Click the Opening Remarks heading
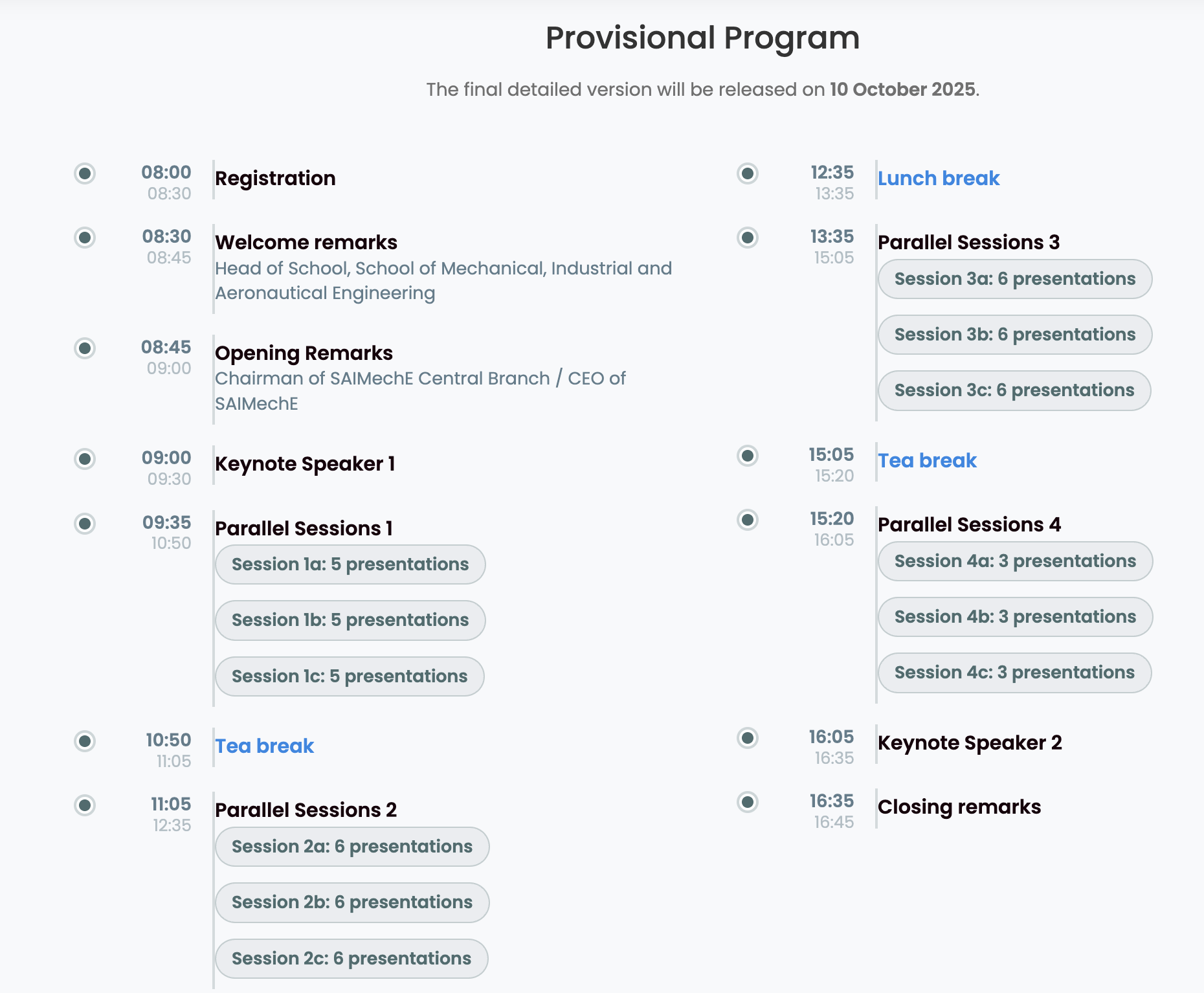Screen dimensions: 1204x993 (304, 353)
